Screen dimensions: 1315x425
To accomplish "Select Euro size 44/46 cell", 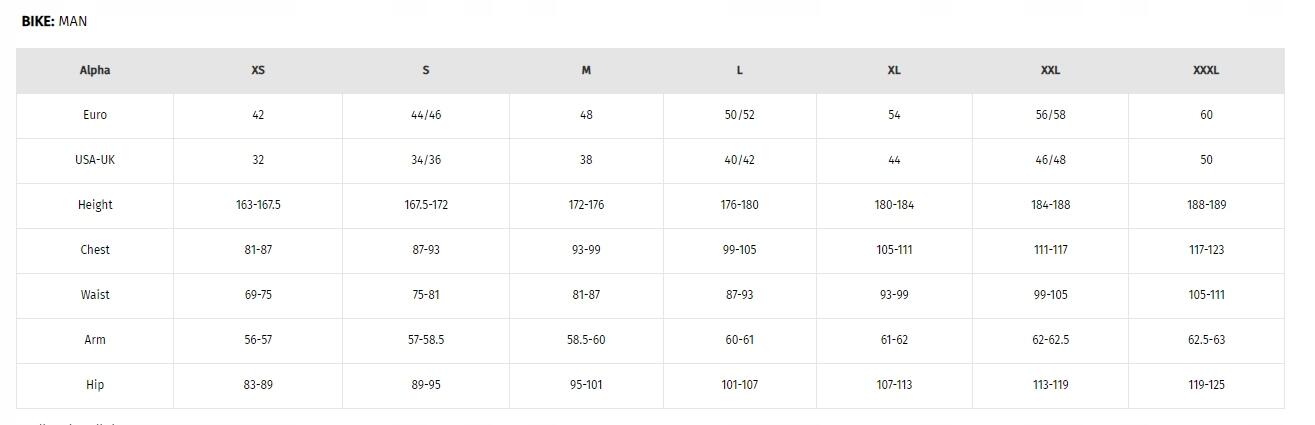I will pos(426,115).
